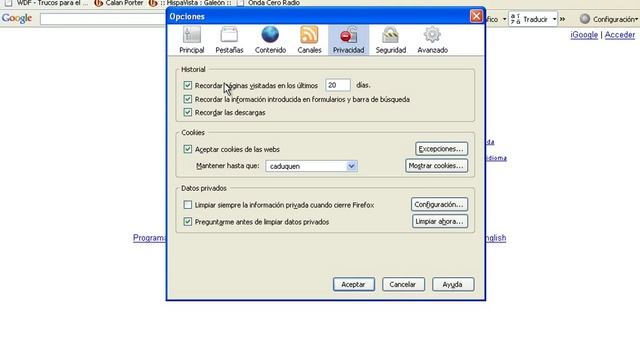Open private data Configuración button
This screenshot has height=360, width=640.
[439, 204]
